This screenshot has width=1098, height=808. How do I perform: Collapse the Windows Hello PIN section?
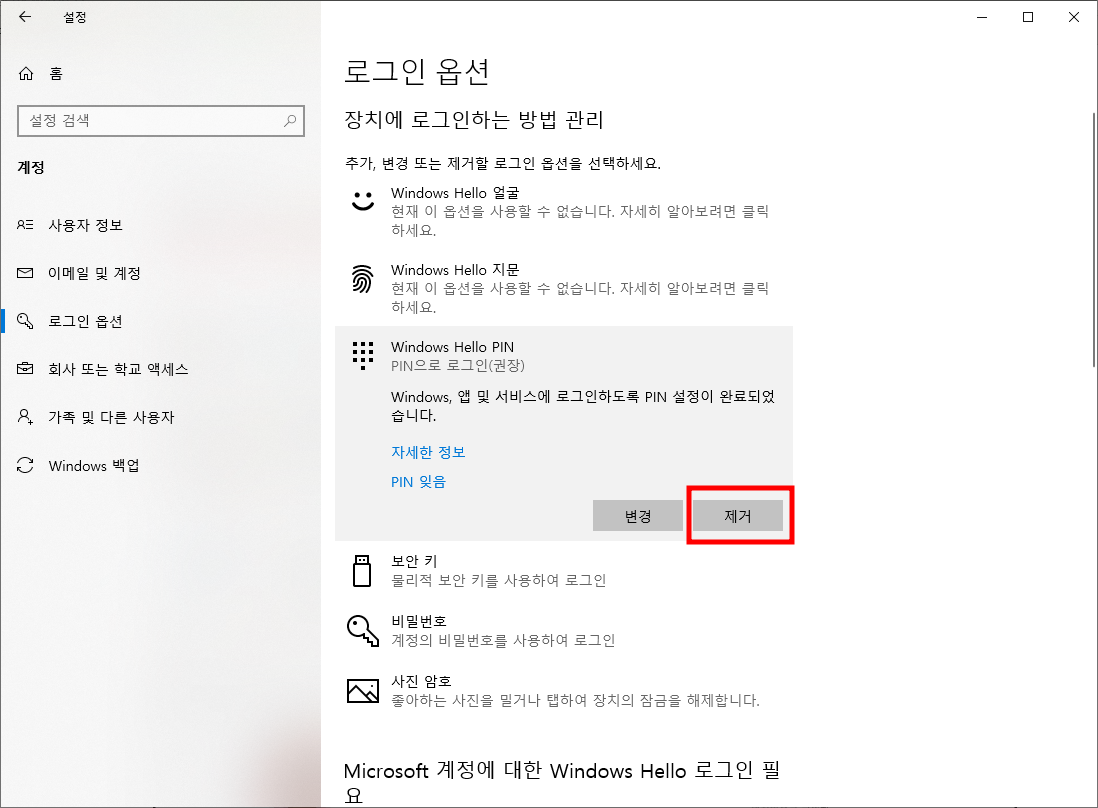564,356
